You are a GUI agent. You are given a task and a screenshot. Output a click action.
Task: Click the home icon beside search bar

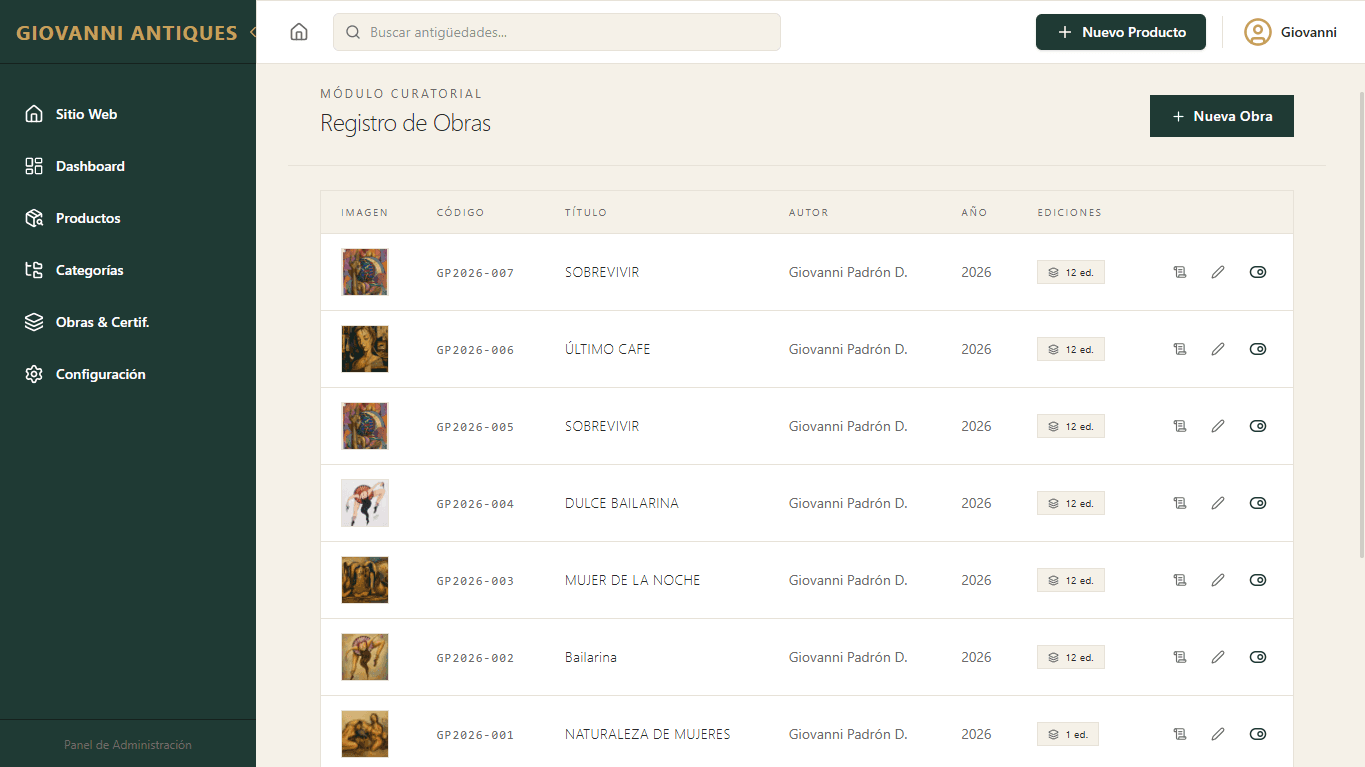click(x=299, y=32)
